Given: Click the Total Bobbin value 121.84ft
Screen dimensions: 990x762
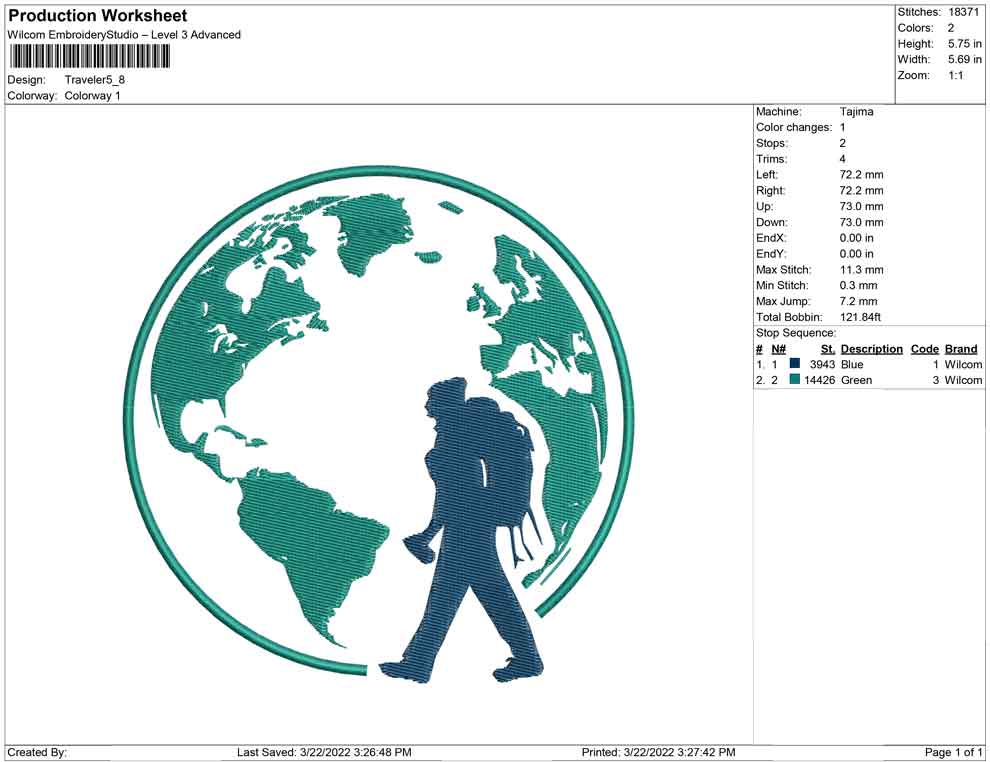Looking at the screenshot, I should coord(860,317).
